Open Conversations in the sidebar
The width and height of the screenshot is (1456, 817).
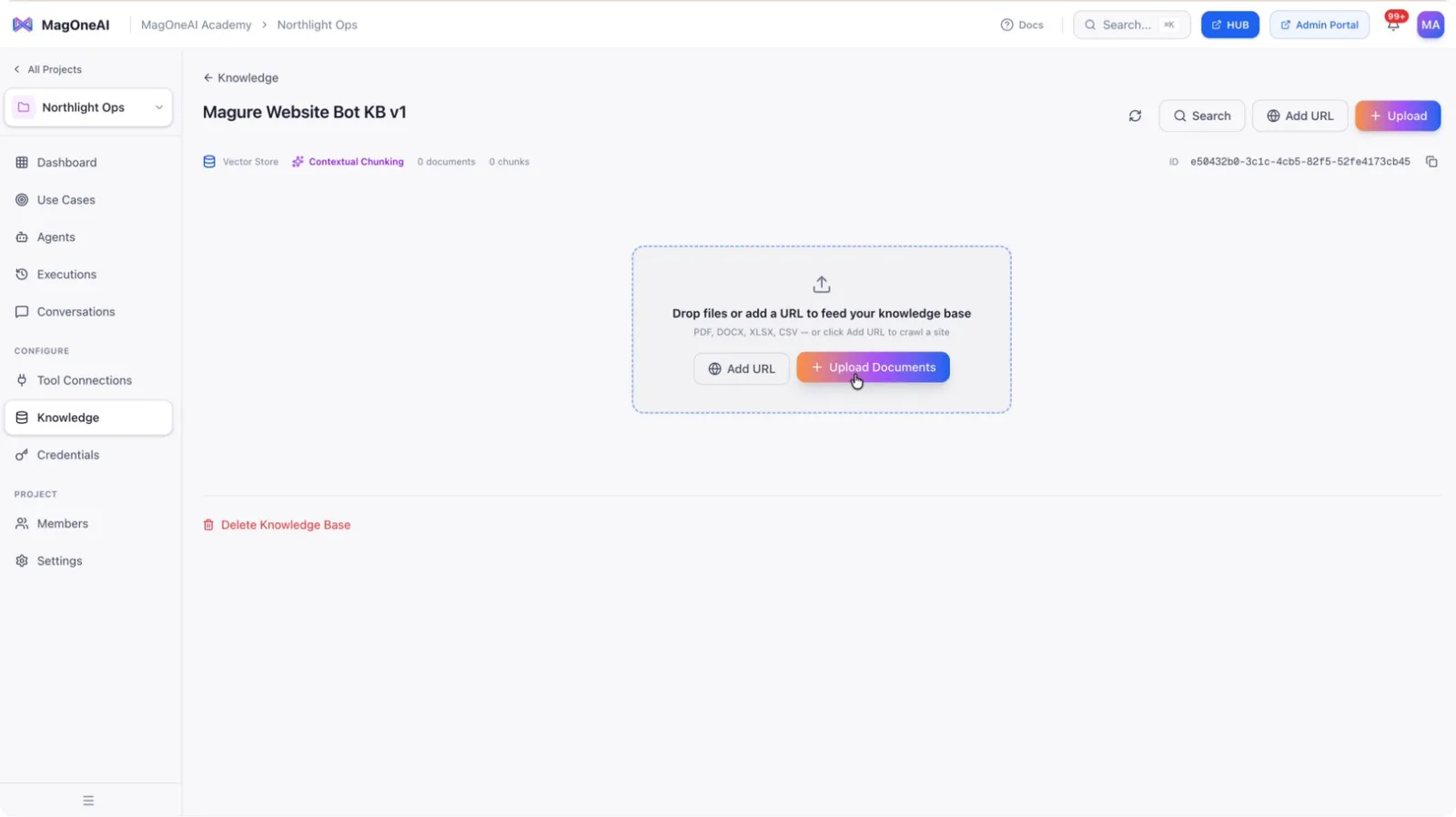point(88,312)
